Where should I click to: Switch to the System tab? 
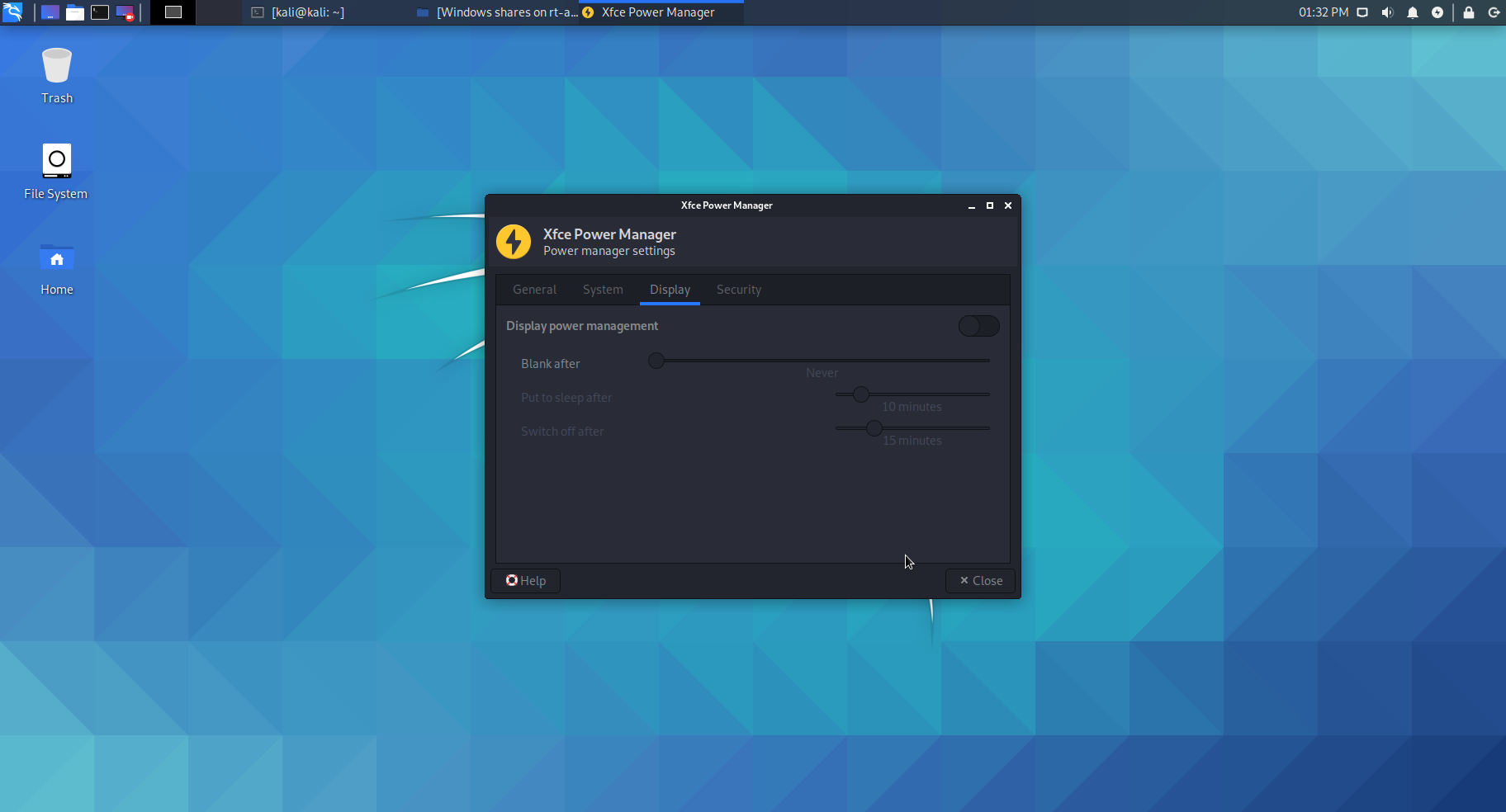pos(603,290)
